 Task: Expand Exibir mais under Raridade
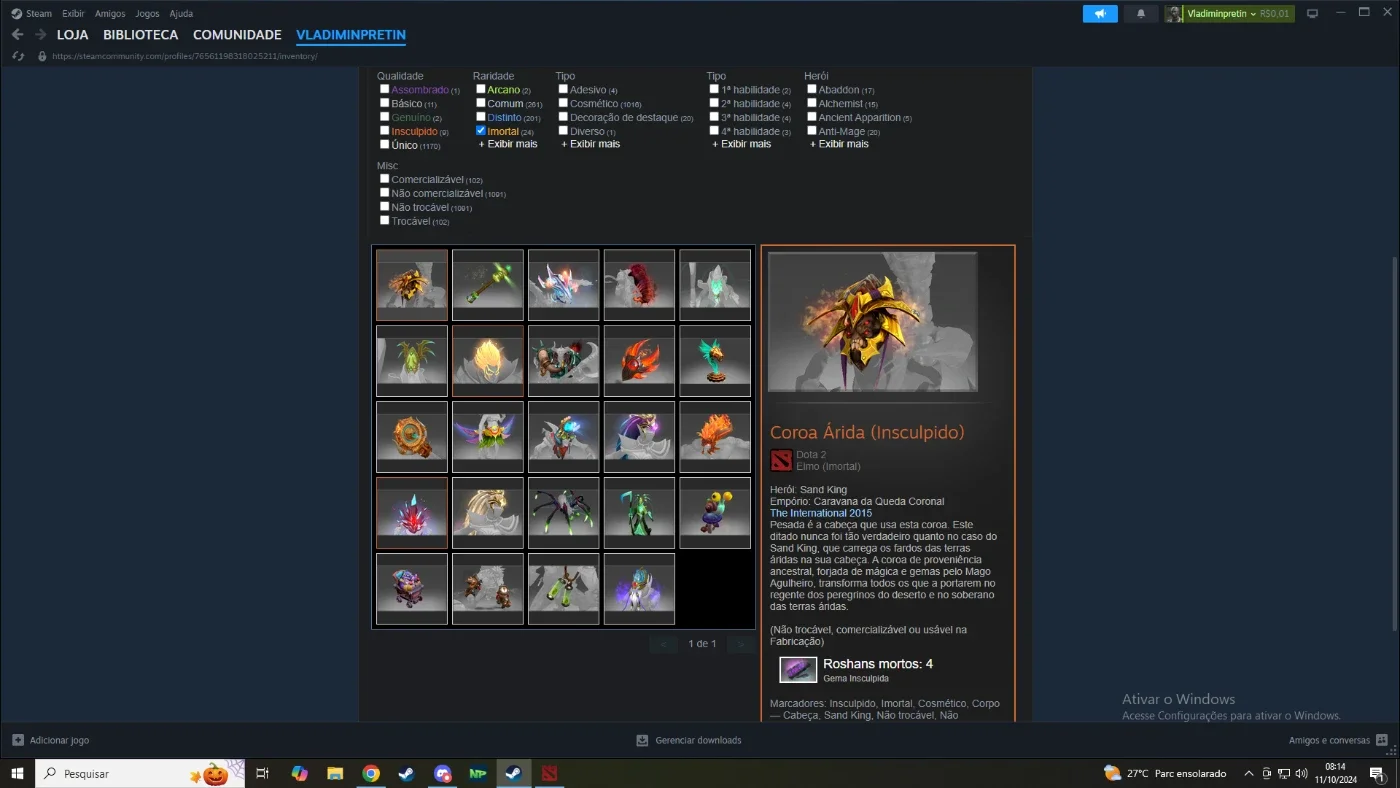[508, 144]
